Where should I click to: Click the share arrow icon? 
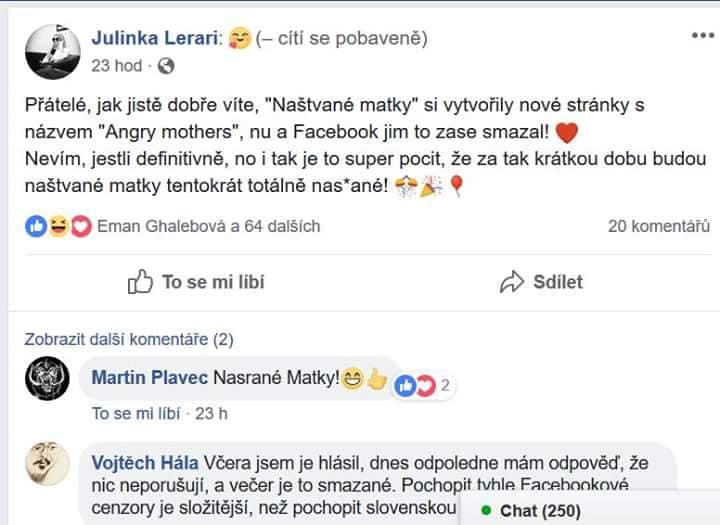click(x=512, y=282)
